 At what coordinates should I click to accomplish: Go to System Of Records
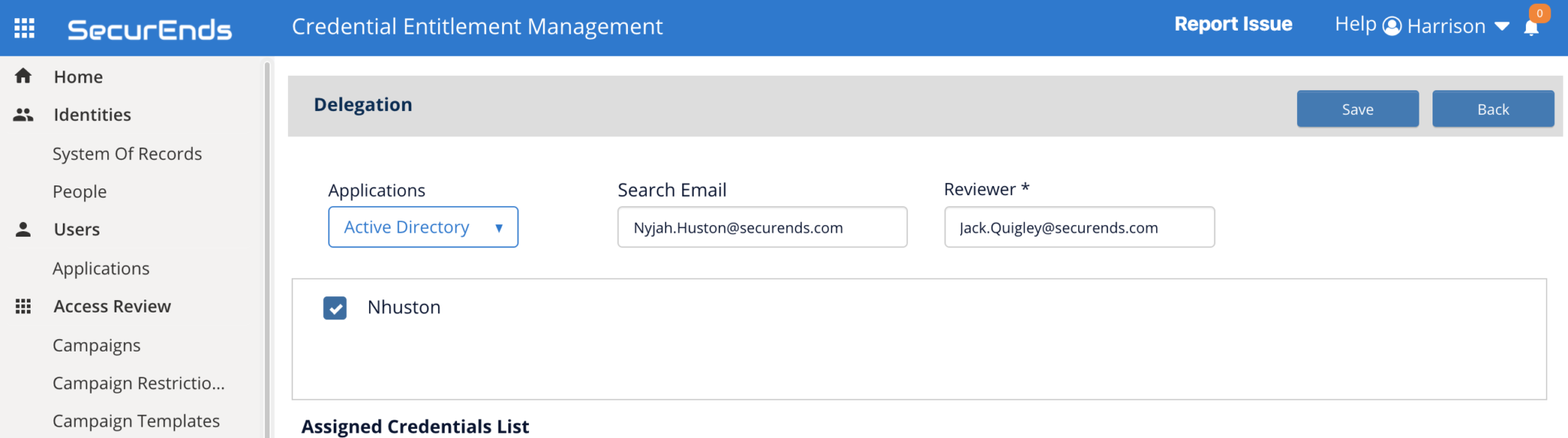(x=127, y=154)
